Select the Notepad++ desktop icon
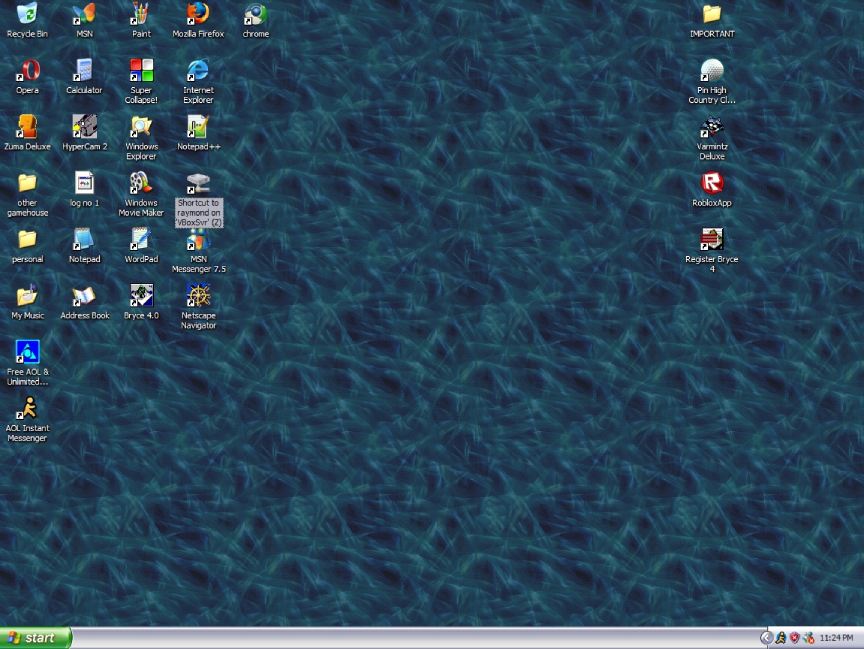Image resolution: width=864 pixels, height=649 pixels. [198, 127]
